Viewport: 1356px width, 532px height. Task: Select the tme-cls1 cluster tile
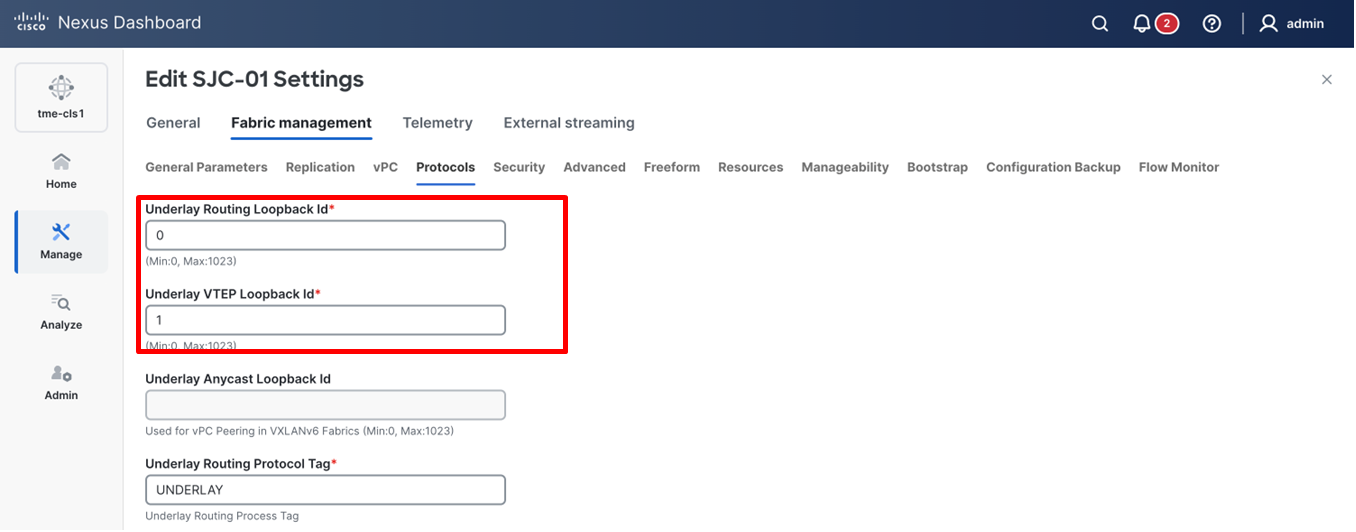pos(61,97)
